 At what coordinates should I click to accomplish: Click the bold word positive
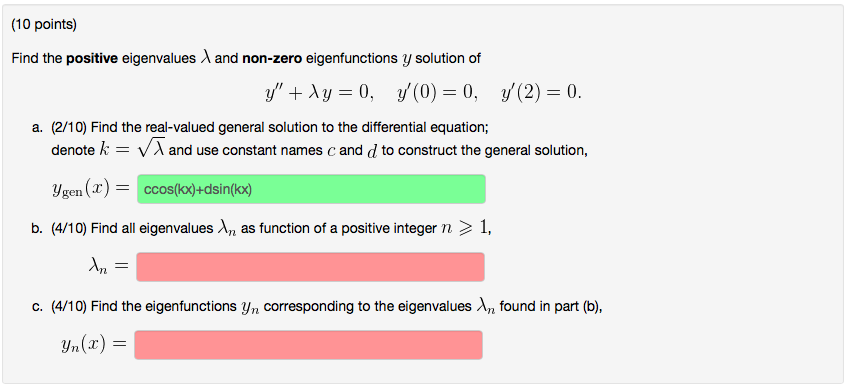[x=92, y=58]
